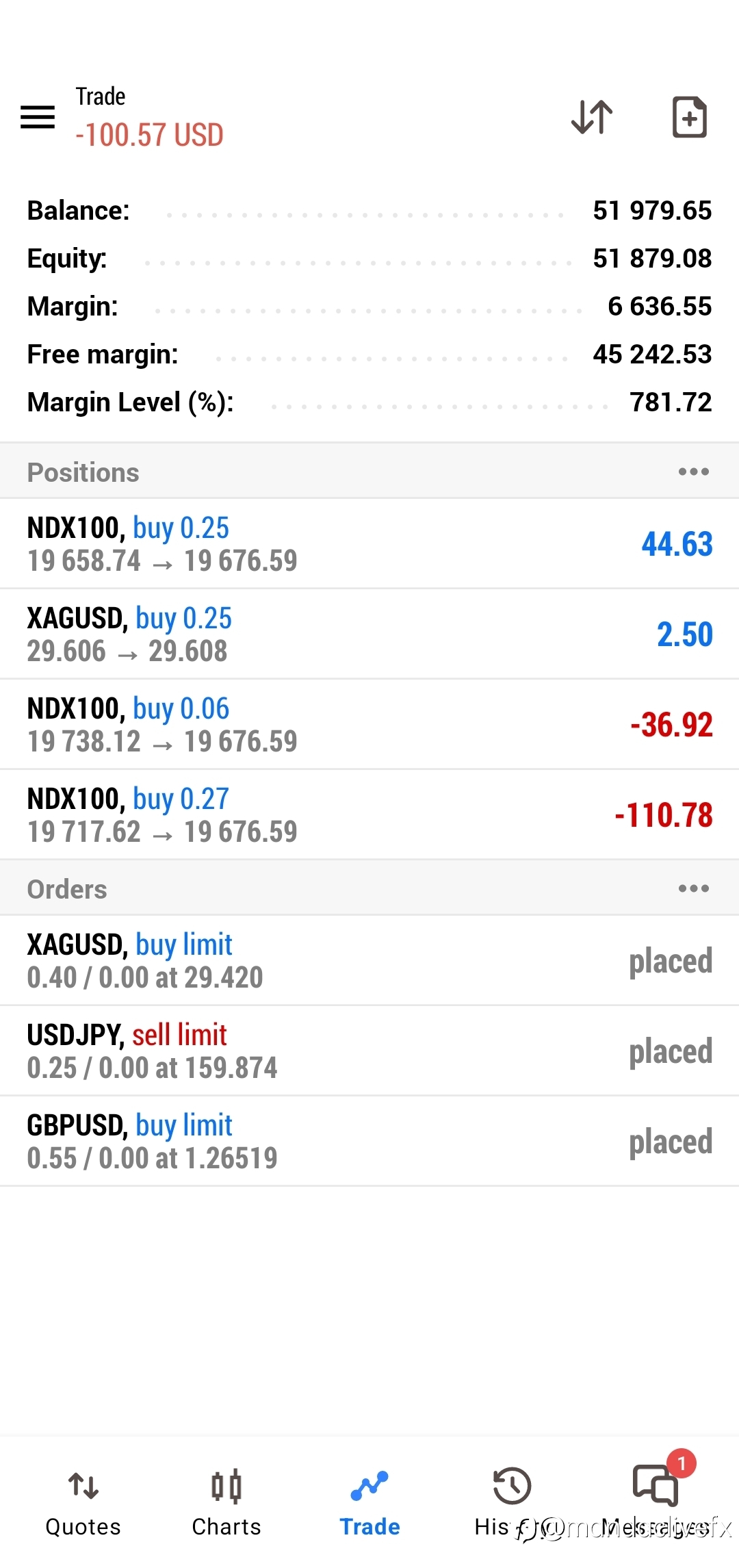Image resolution: width=739 pixels, height=1568 pixels.
Task: Tap the -100.57 USD profit header
Action: coord(149,135)
